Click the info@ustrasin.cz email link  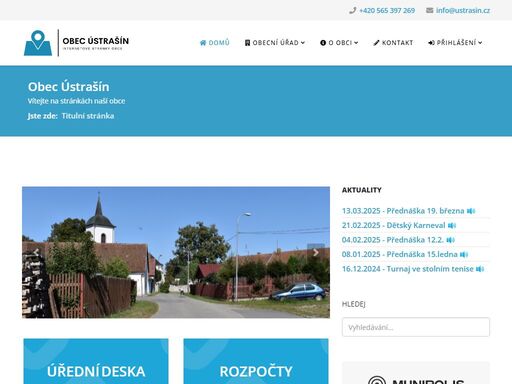(463, 11)
